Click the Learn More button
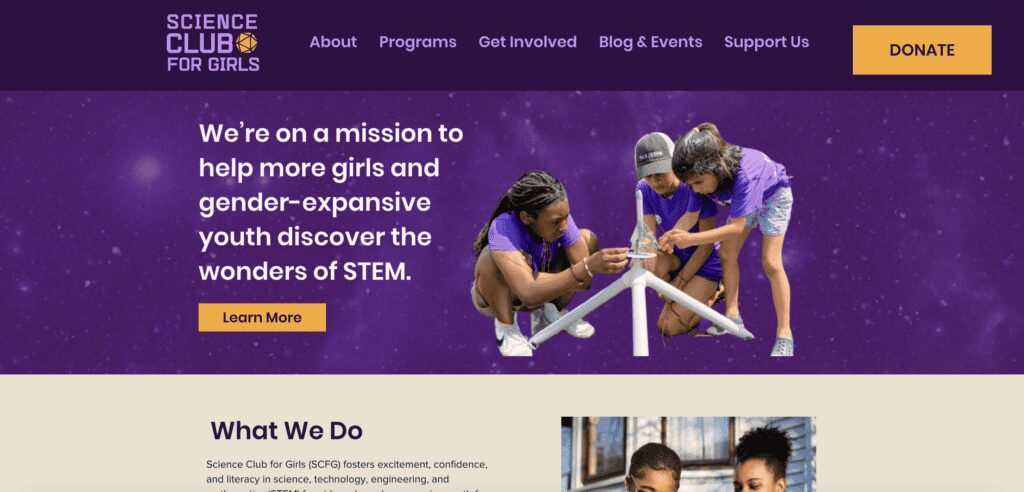Viewport: 1024px width, 492px height. click(262, 318)
